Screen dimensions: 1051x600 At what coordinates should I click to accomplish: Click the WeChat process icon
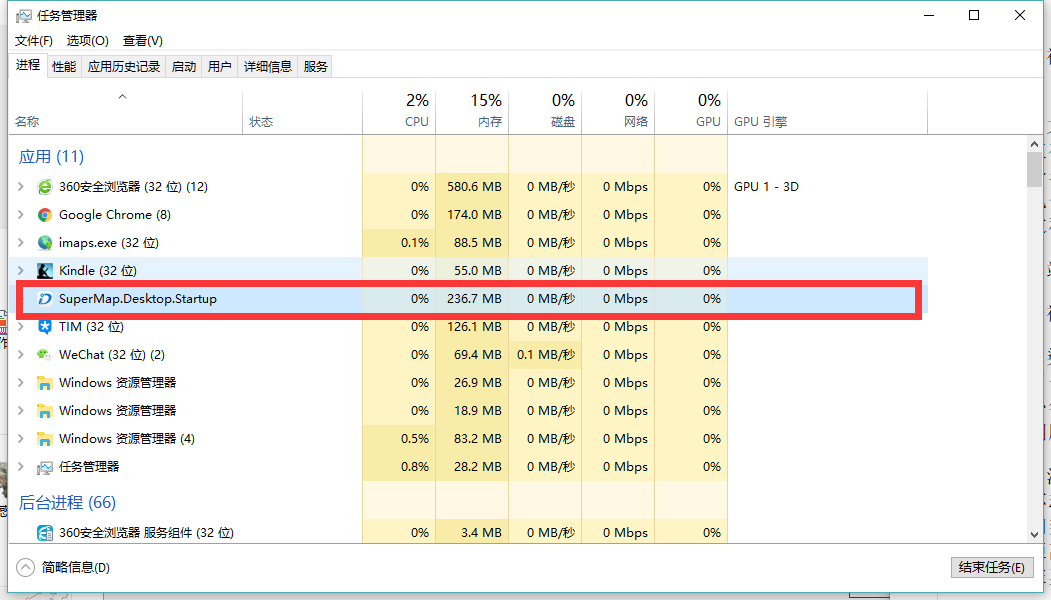[45, 355]
